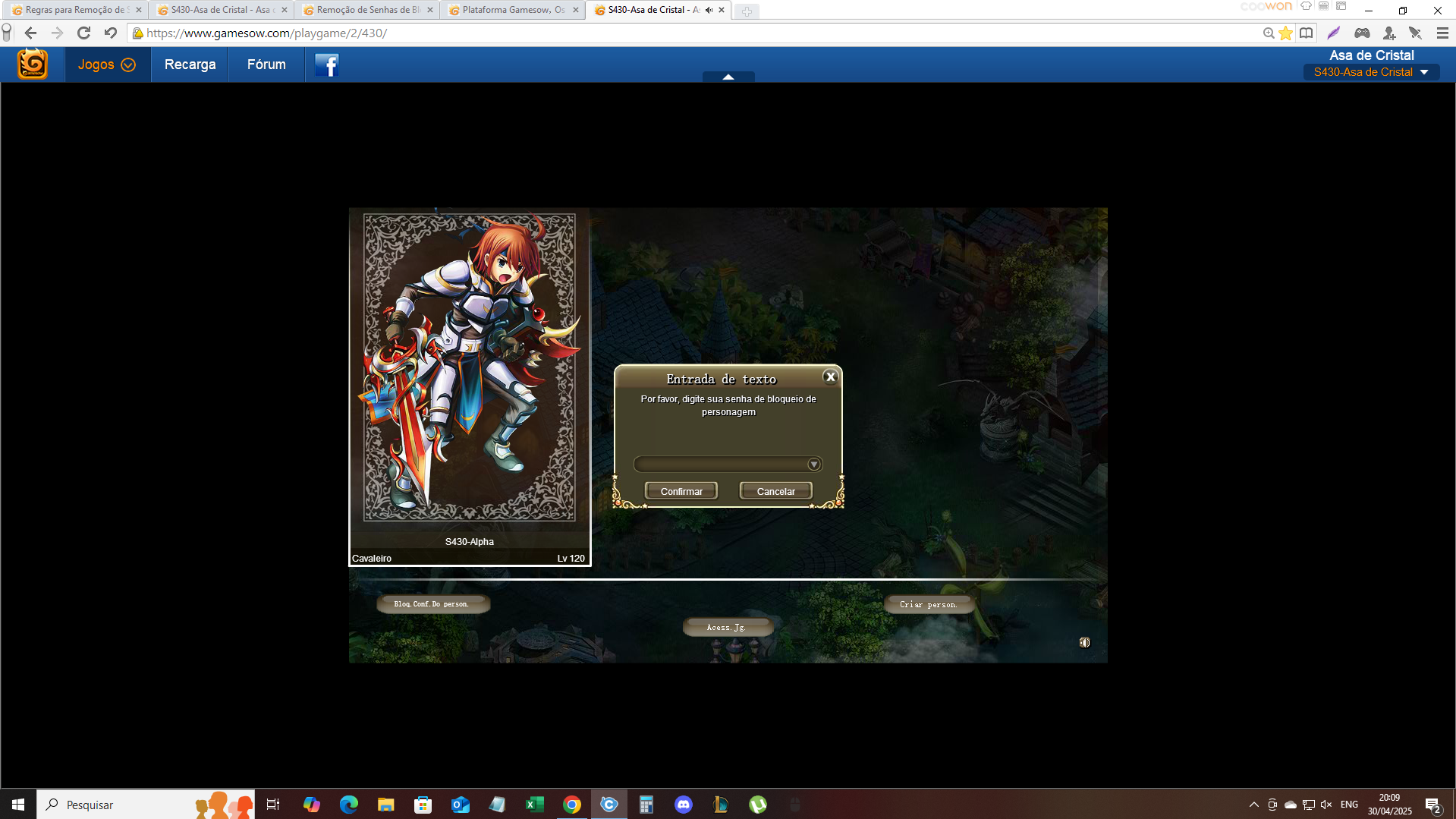Click the purple feather toolbar icon

coord(1334,33)
